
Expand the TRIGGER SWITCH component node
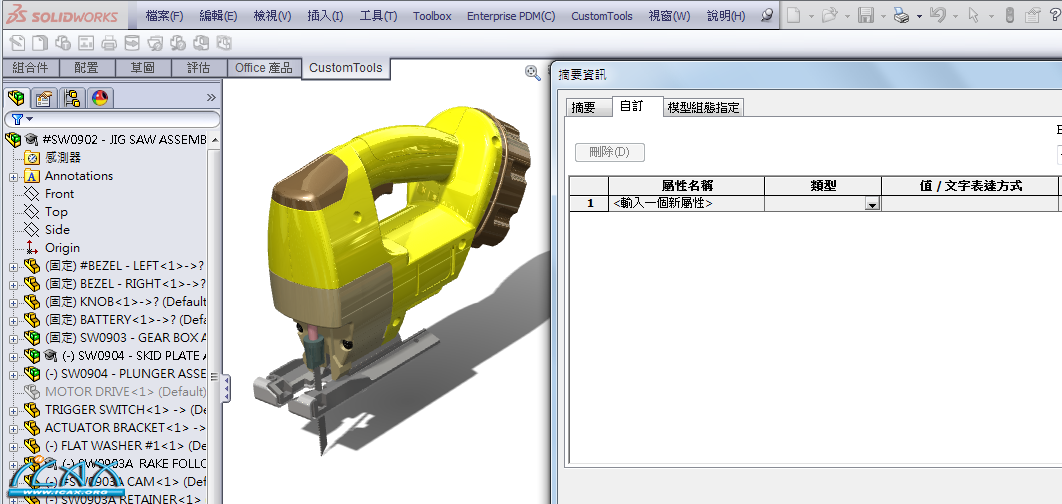pyautogui.click(x=13, y=411)
